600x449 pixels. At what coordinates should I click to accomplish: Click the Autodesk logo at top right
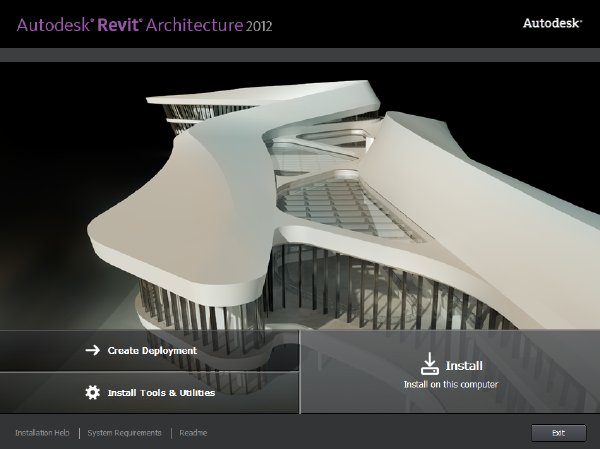pos(552,23)
